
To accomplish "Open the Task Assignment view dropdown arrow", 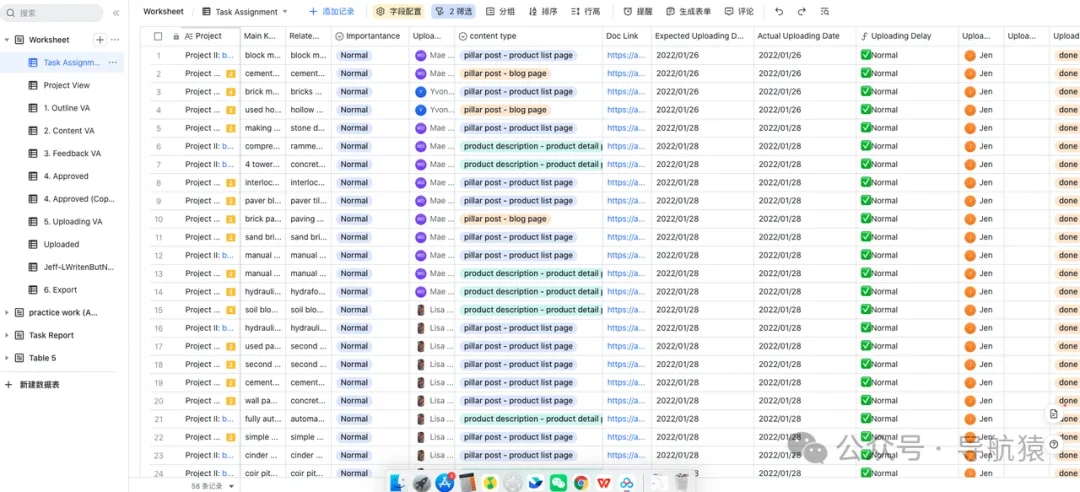I will 285,12.
